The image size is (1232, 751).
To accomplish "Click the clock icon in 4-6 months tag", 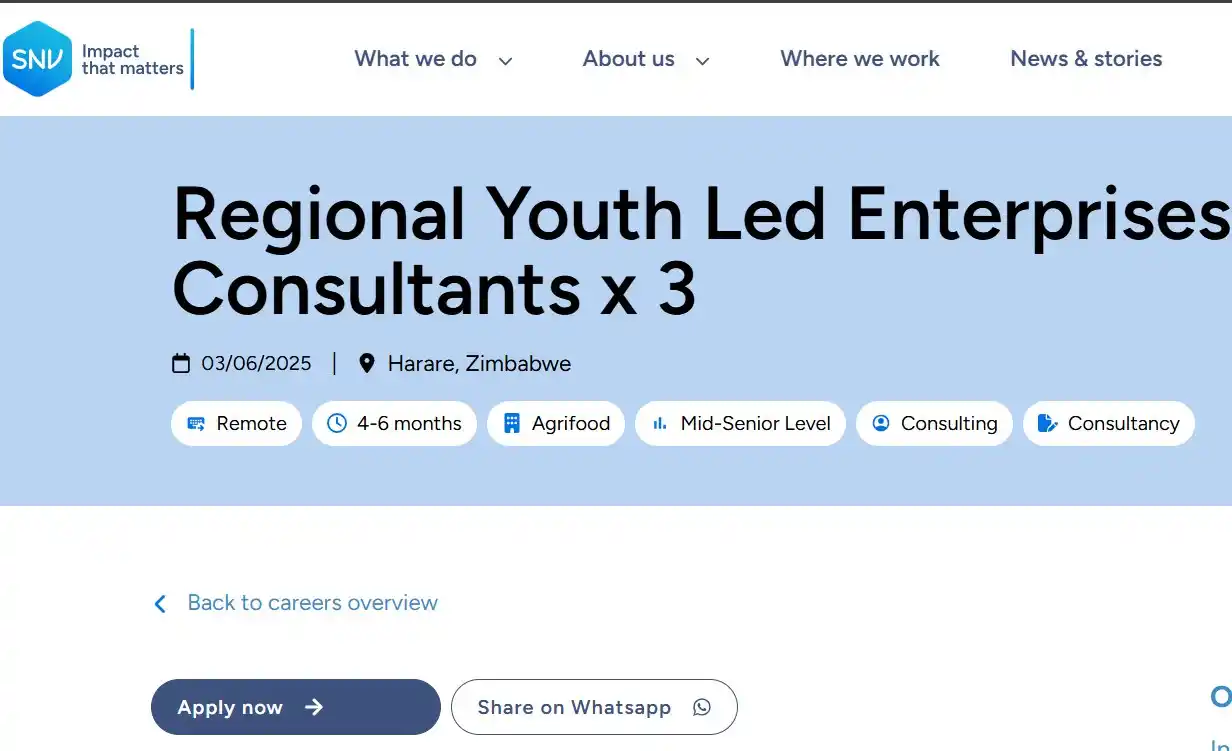I will click(337, 423).
